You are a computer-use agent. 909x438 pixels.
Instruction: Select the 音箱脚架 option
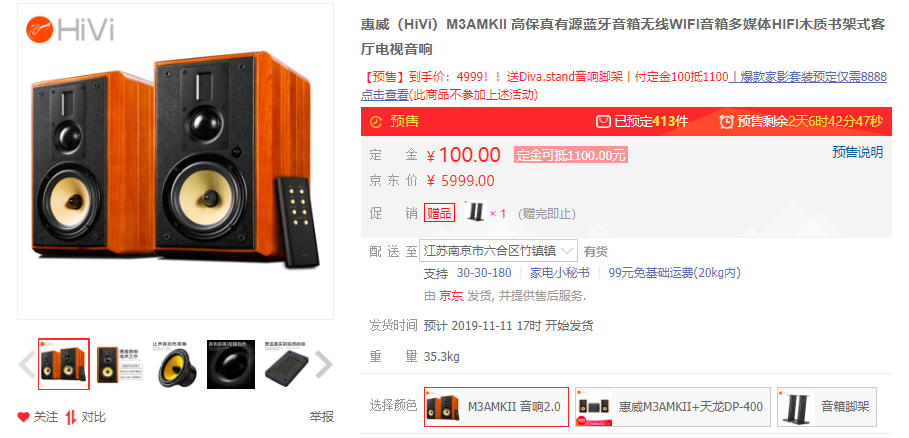827,407
